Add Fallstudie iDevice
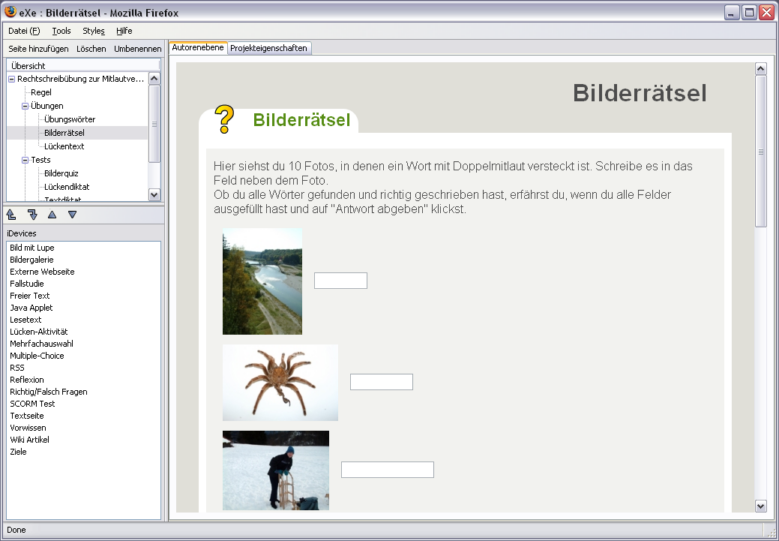The width and height of the screenshot is (779, 541). click(x=27, y=284)
